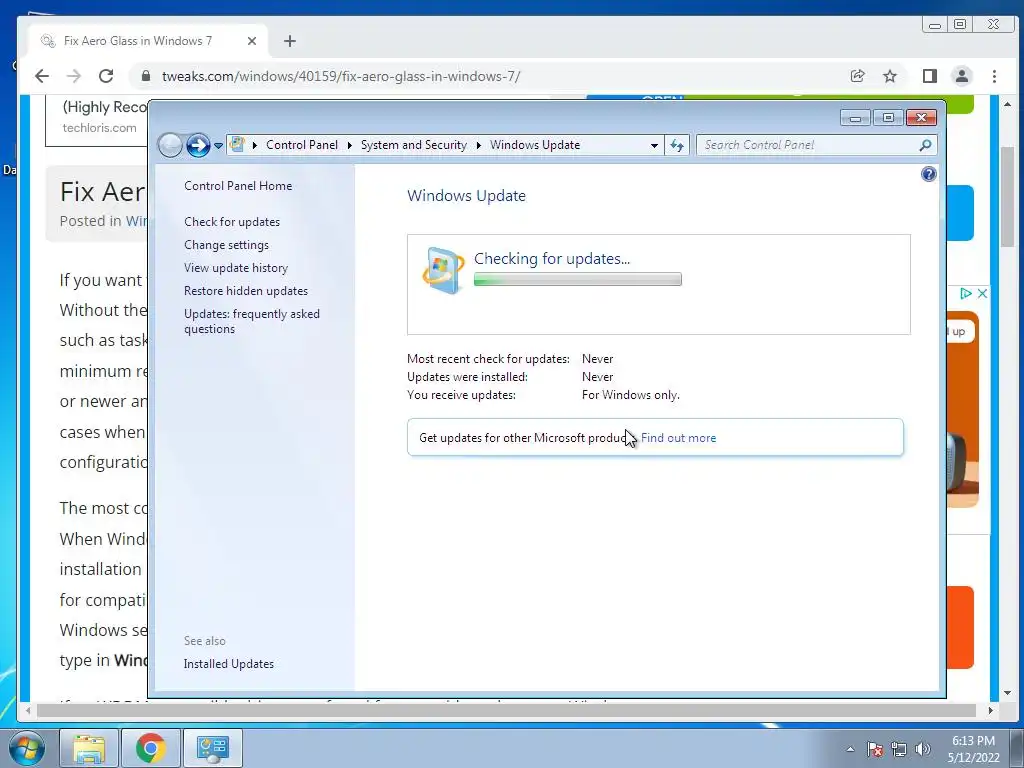Open Installed Updates link

tap(229, 664)
